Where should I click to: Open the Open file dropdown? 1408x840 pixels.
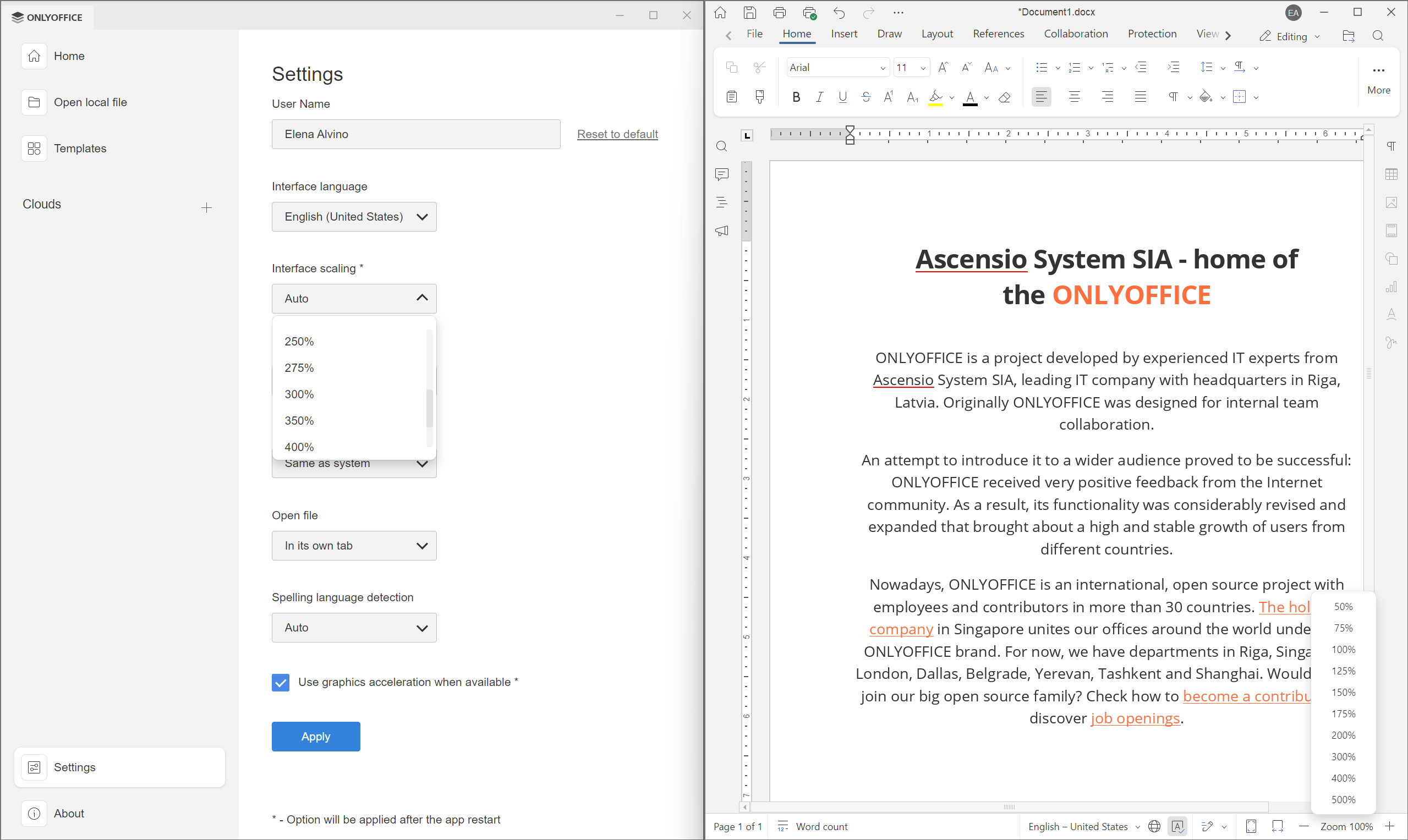point(354,545)
